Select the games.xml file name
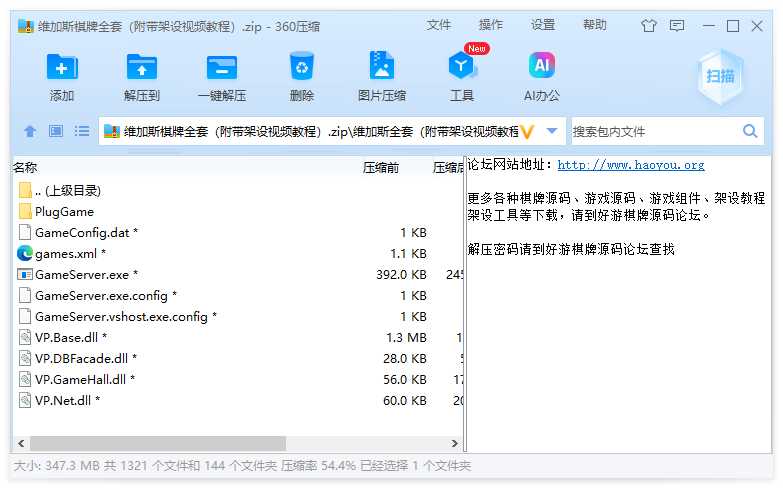Viewport: 783px width, 488px height. pyautogui.click(x=70, y=253)
